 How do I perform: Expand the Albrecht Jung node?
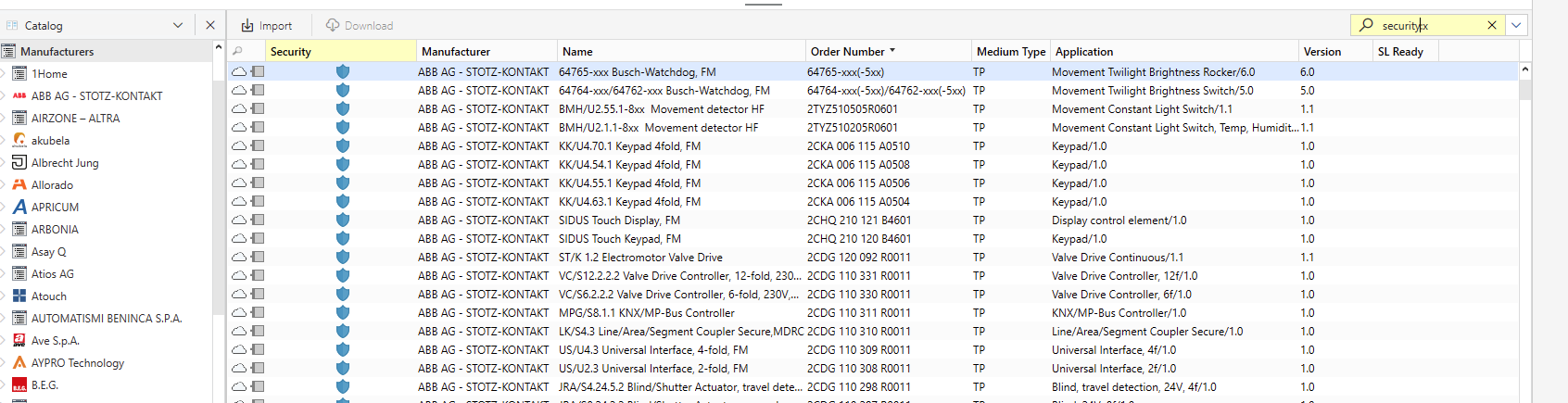tap(4, 163)
